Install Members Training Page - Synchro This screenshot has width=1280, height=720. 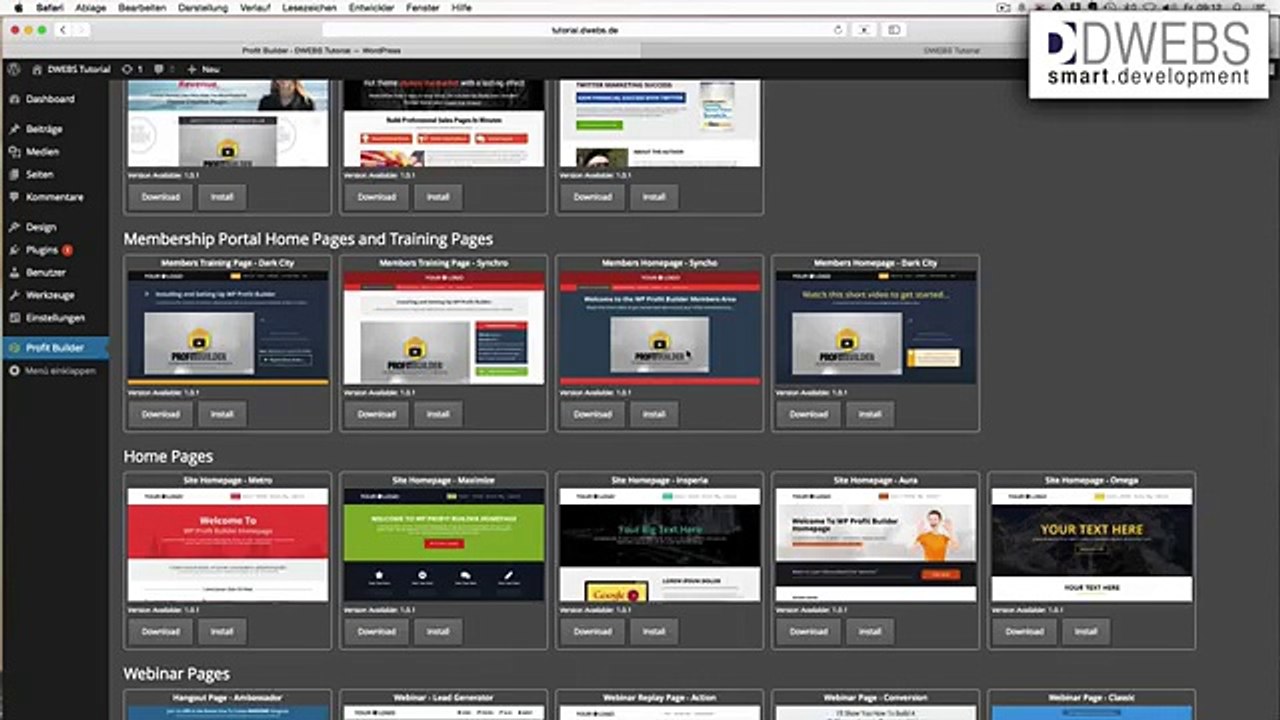tap(438, 414)
